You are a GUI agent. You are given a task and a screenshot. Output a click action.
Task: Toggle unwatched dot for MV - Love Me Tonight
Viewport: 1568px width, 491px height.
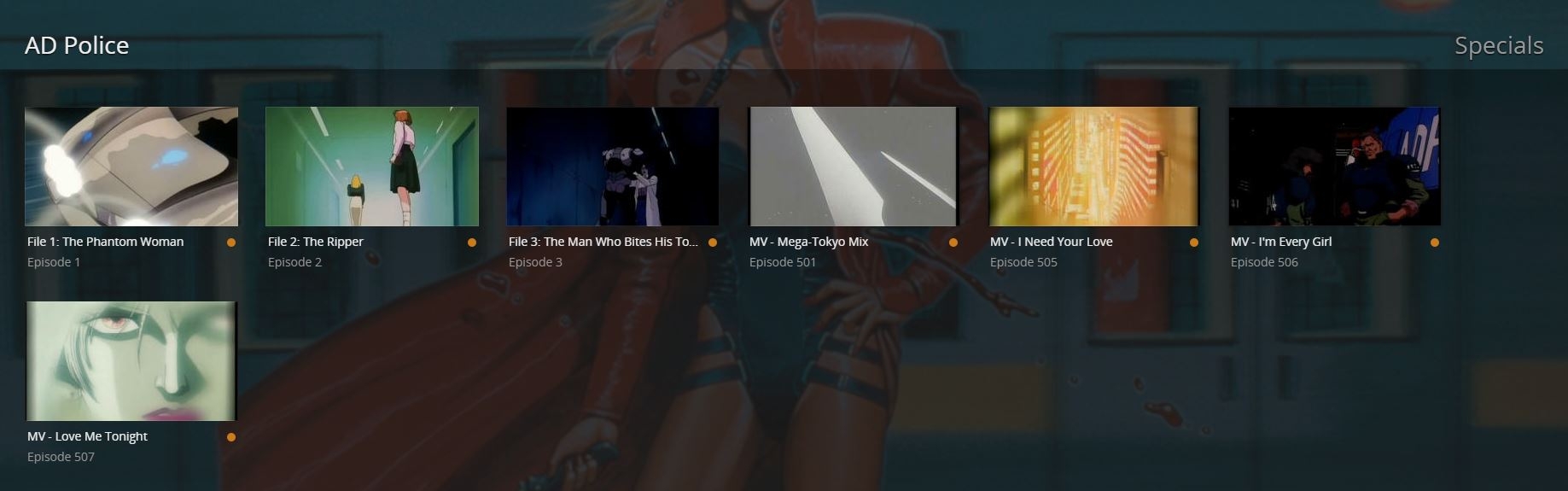tap(231, 437)
